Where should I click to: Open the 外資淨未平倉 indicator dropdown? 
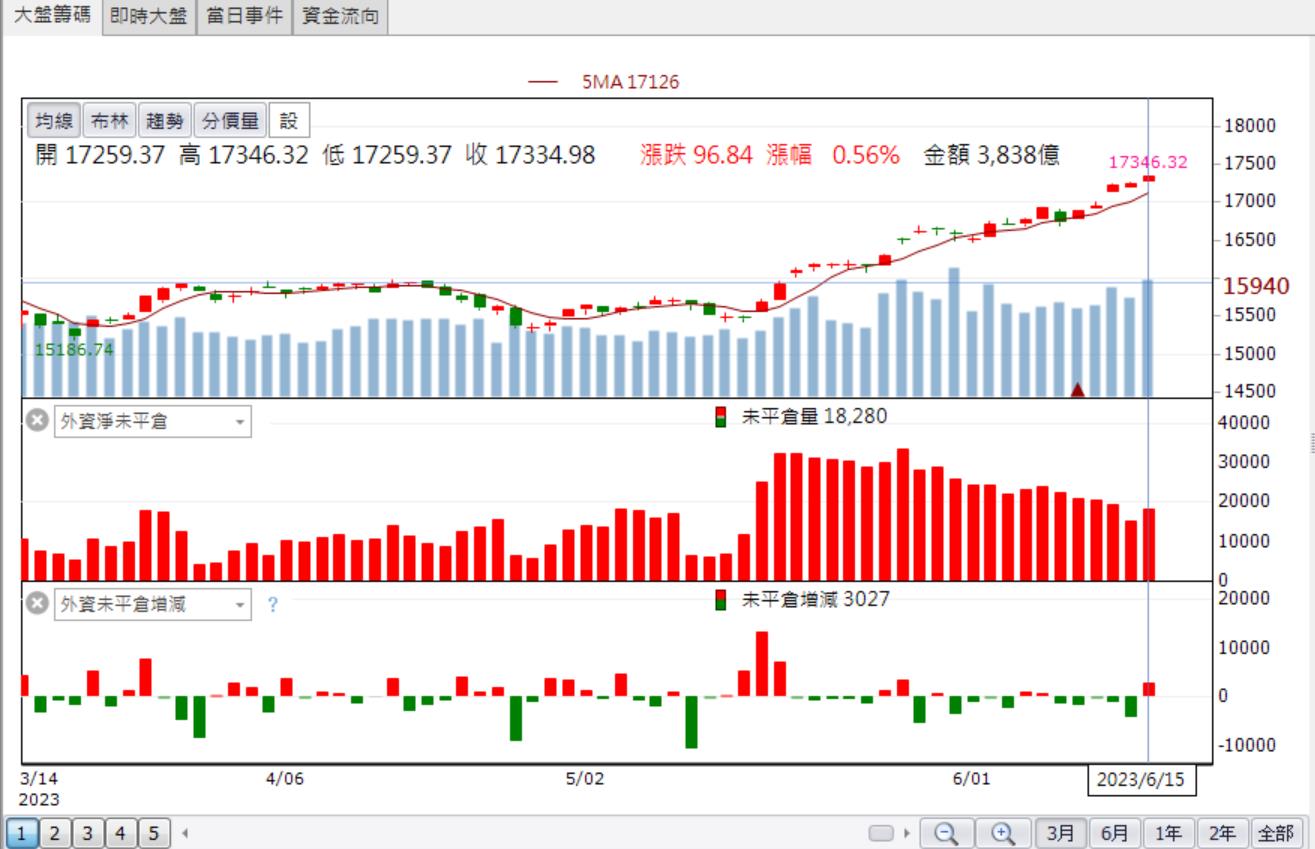point(152,422)
